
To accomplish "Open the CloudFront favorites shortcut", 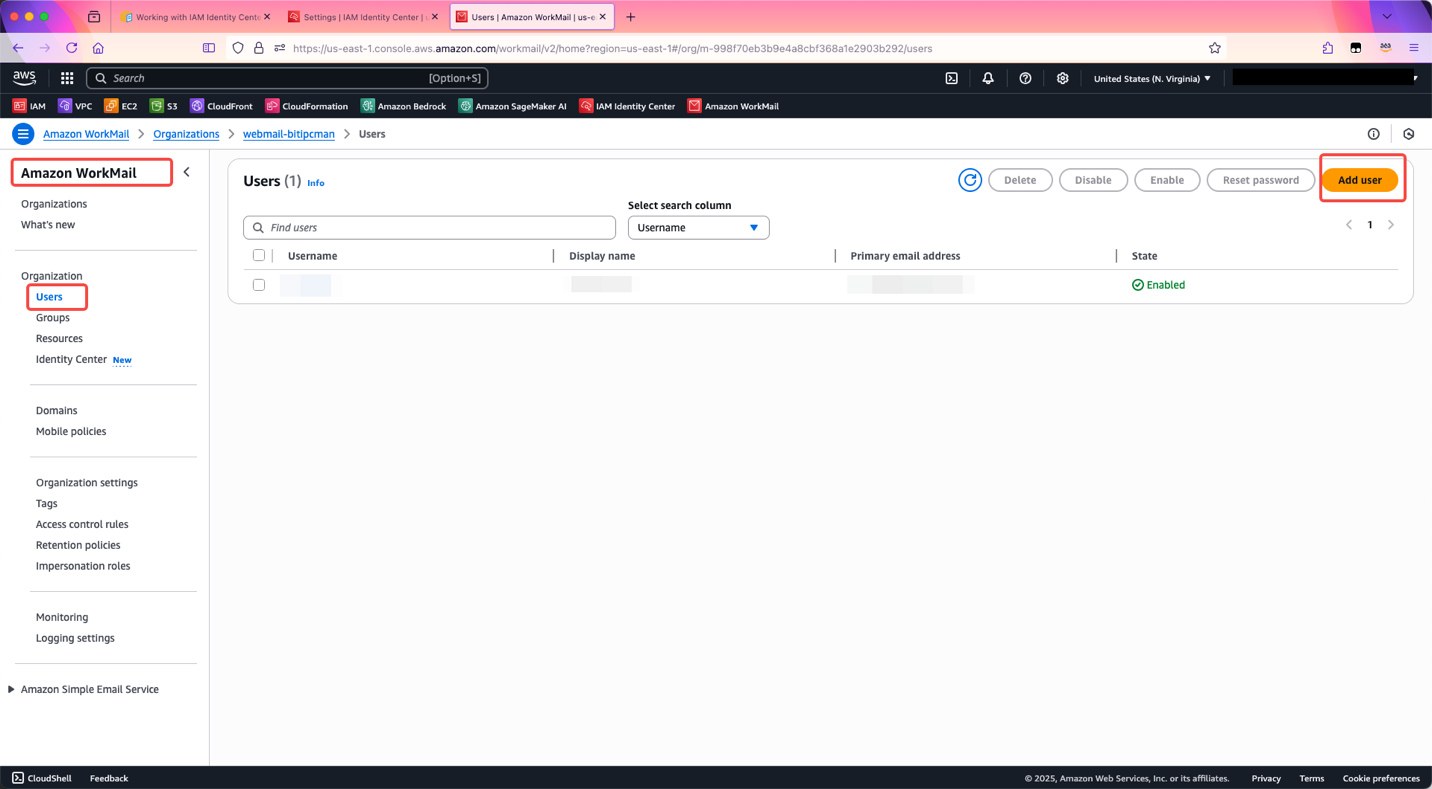I will click(221, 106).
